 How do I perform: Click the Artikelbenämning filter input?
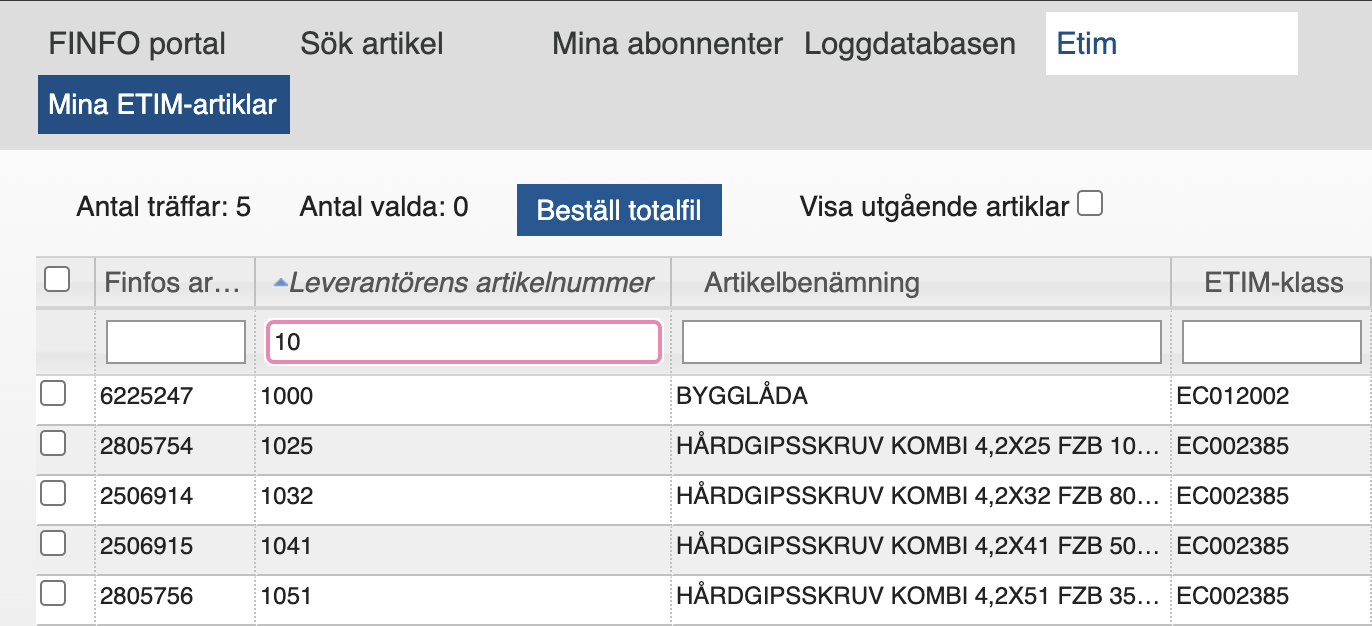coord(921,342)
